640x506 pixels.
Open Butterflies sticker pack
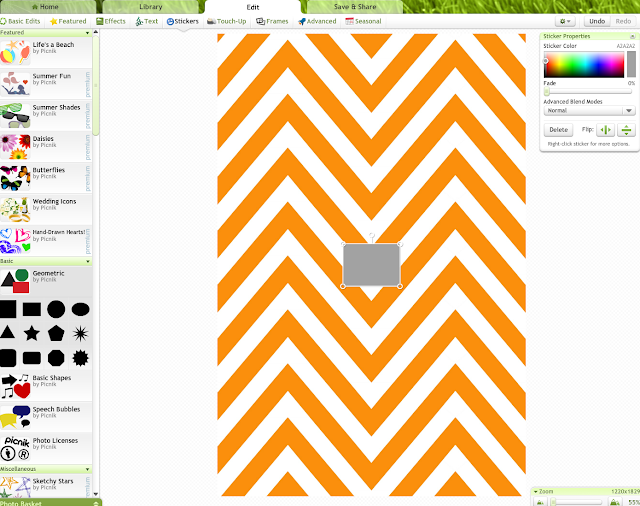point(46,178)
